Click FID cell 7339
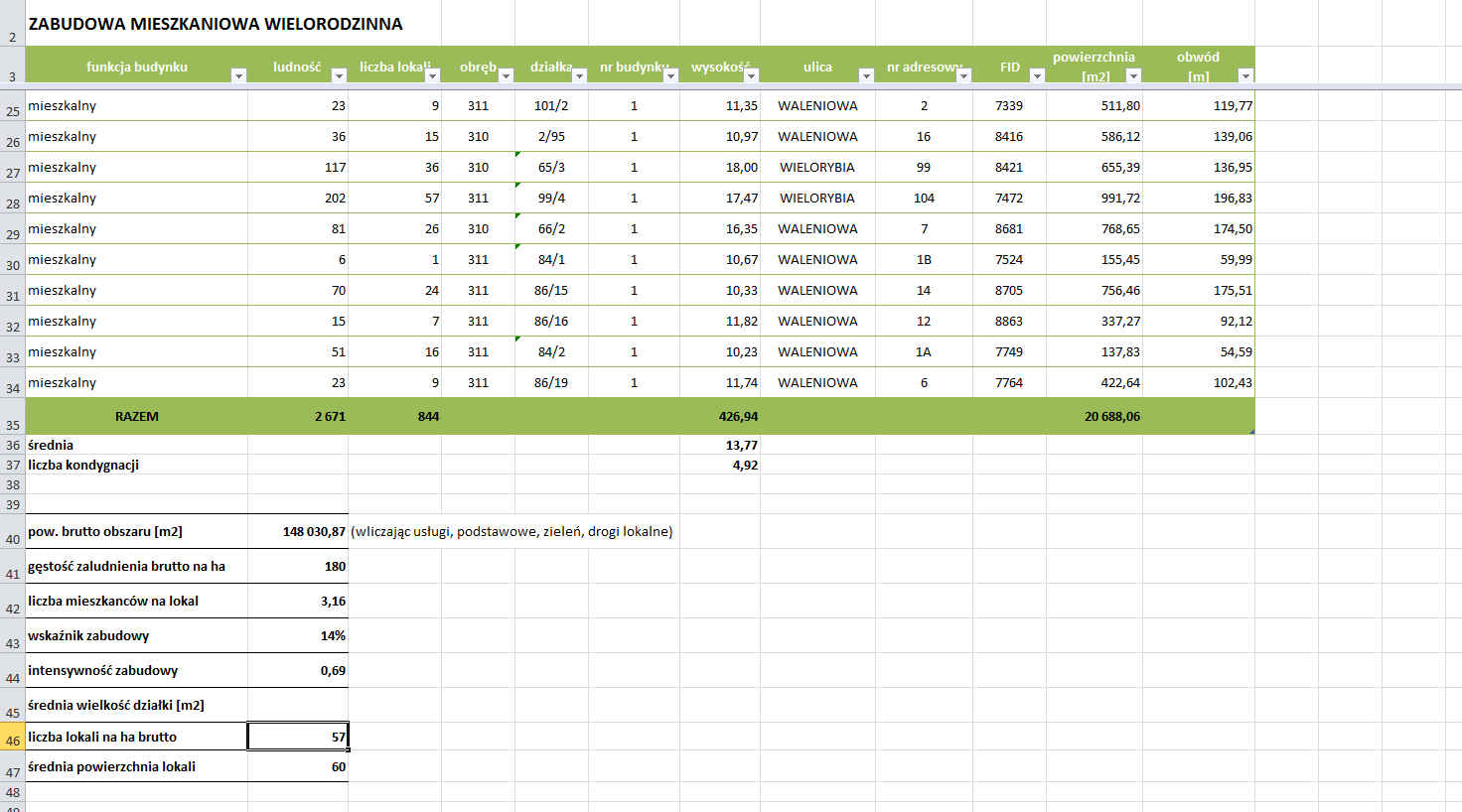Screen dimensions: 1462x812 pyautogui.click(x=1009, y=106)
